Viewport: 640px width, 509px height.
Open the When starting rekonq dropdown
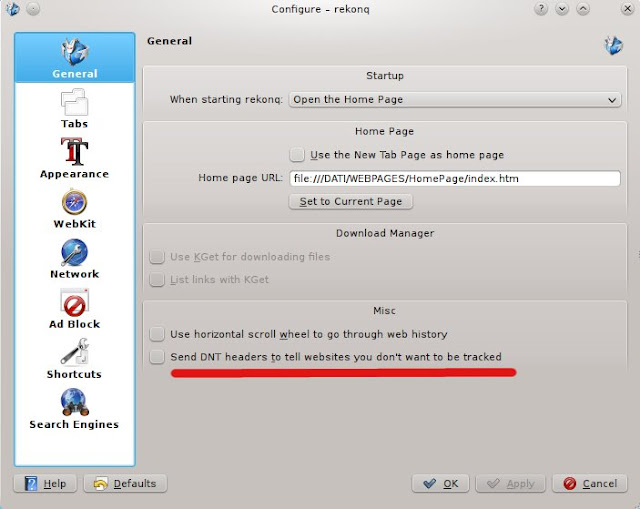(x=455, y=100)
